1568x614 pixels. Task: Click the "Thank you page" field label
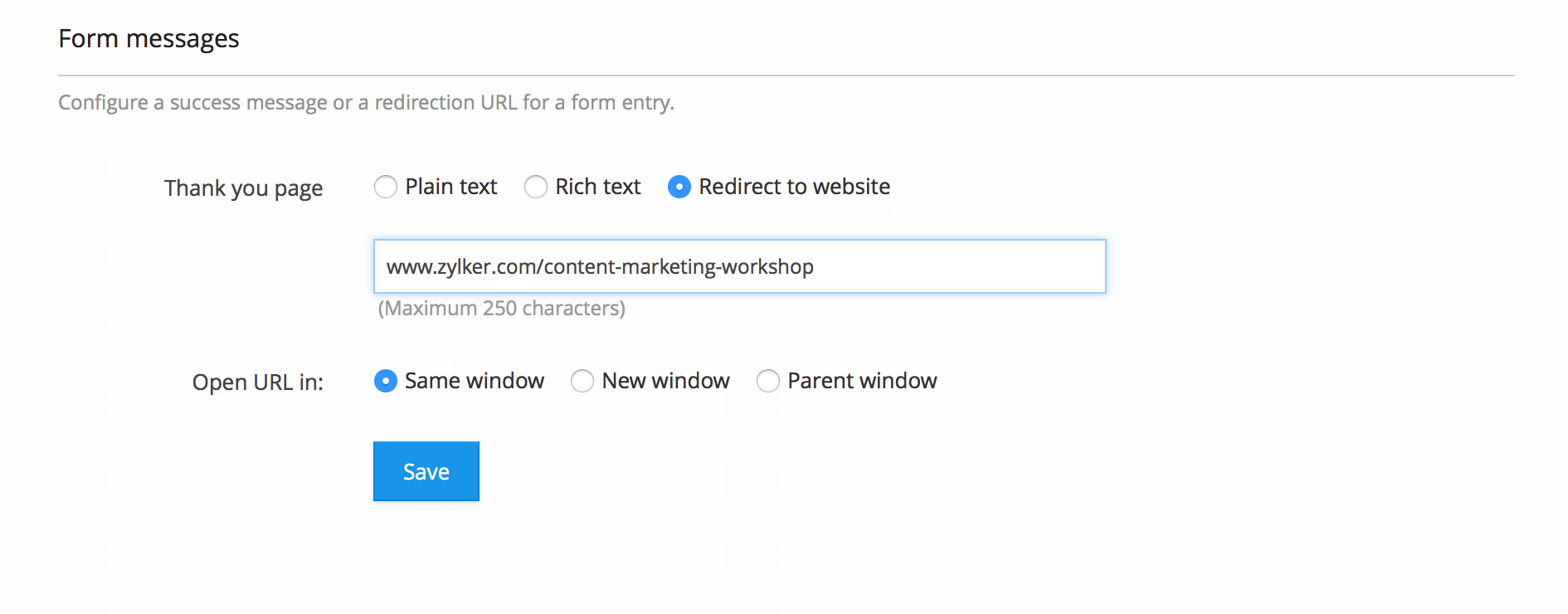pos(243,188)
